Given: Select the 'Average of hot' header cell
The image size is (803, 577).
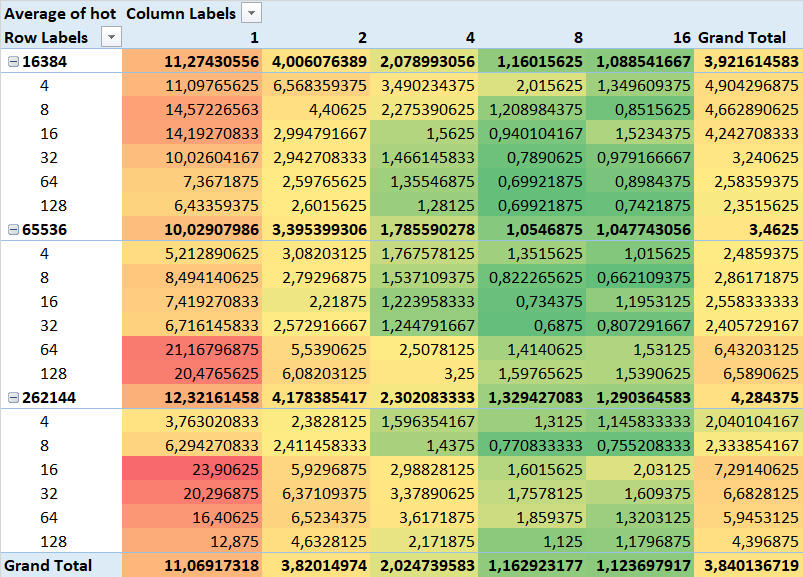Looking at the screenshot, I should (x=60, y=13).
